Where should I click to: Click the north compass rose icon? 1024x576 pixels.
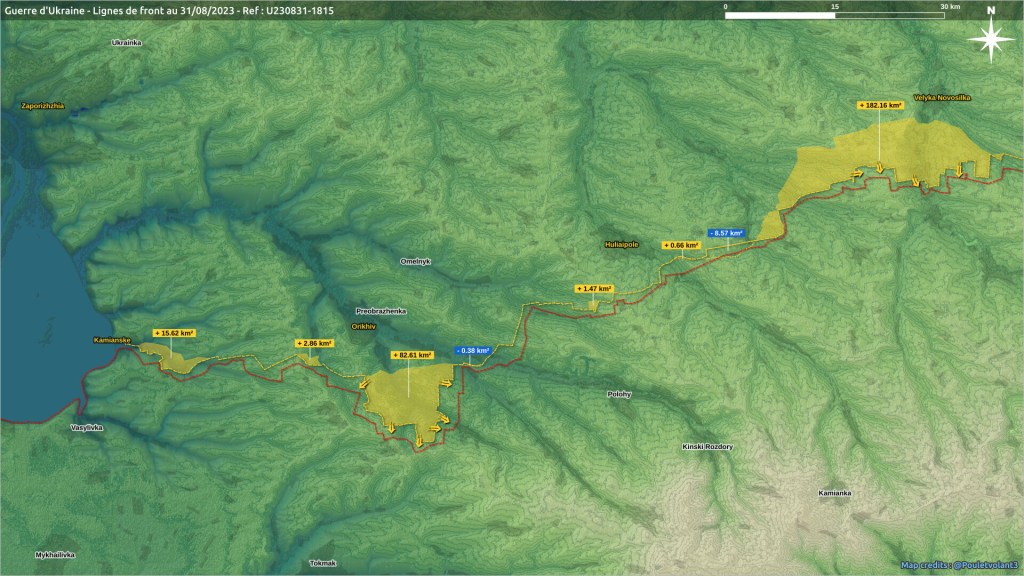(x=990, y=38)
